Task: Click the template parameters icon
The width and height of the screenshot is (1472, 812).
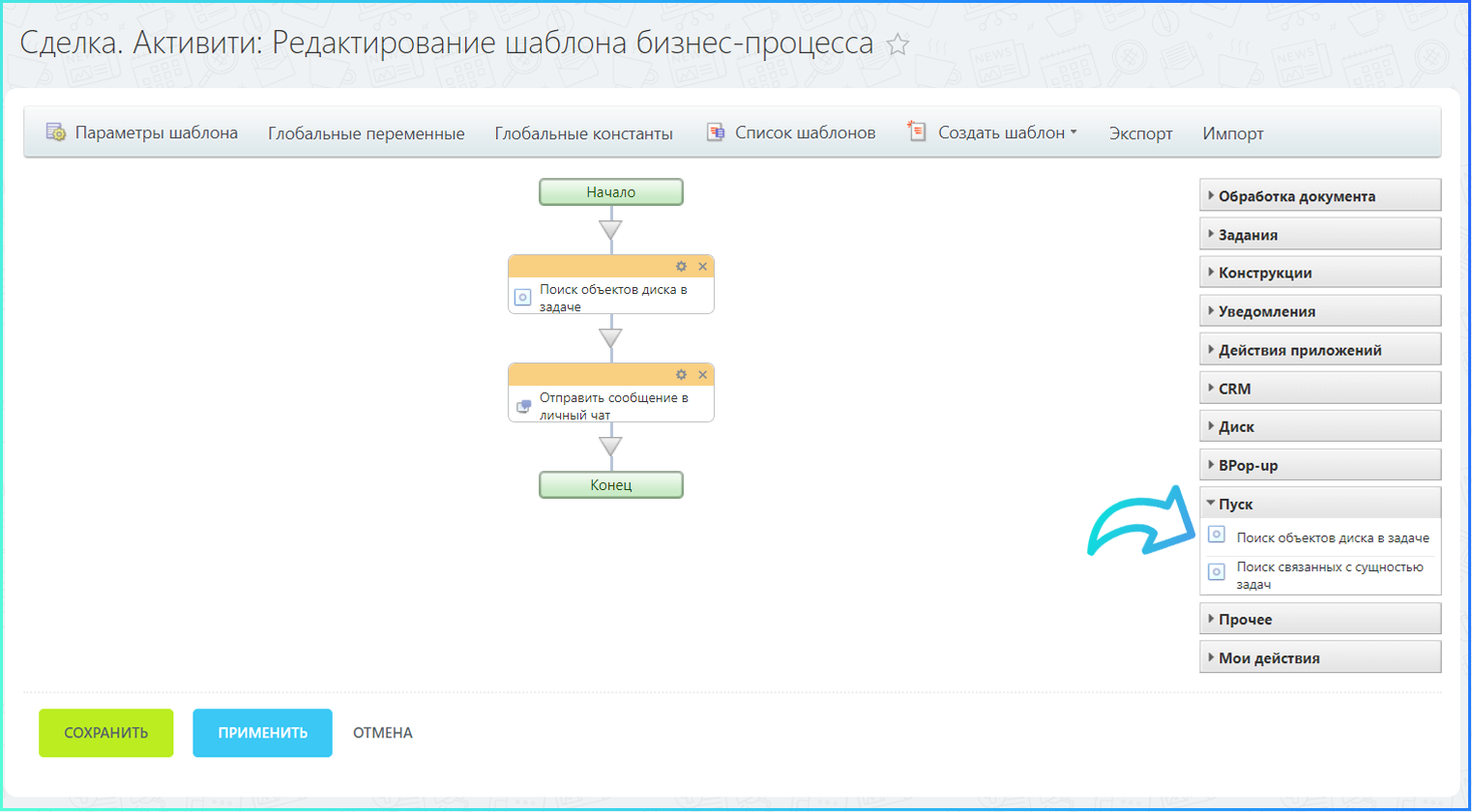Action: pyautogui.click(x=56, y=132)
